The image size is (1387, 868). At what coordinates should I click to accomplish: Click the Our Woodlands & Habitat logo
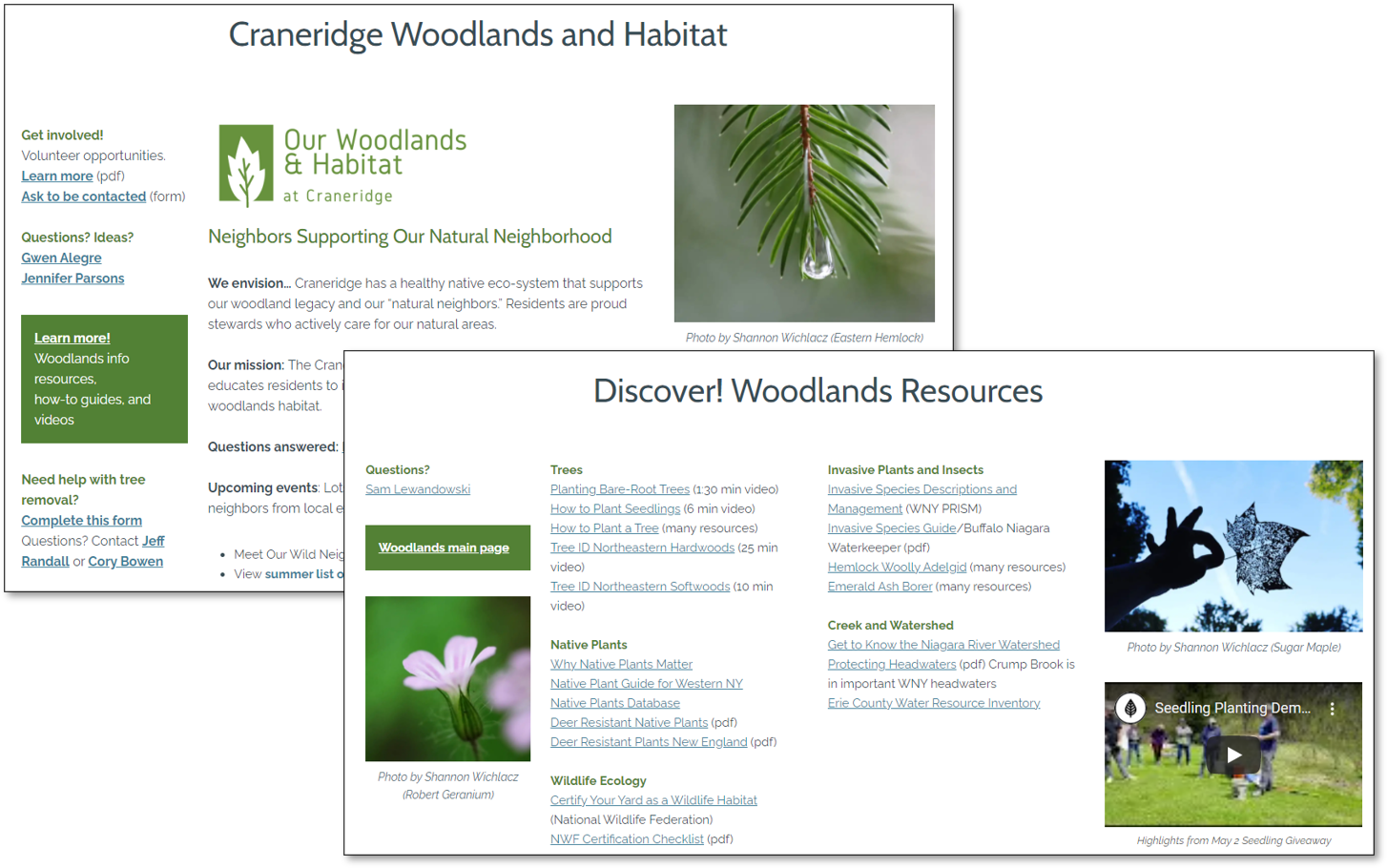[342, 166]
